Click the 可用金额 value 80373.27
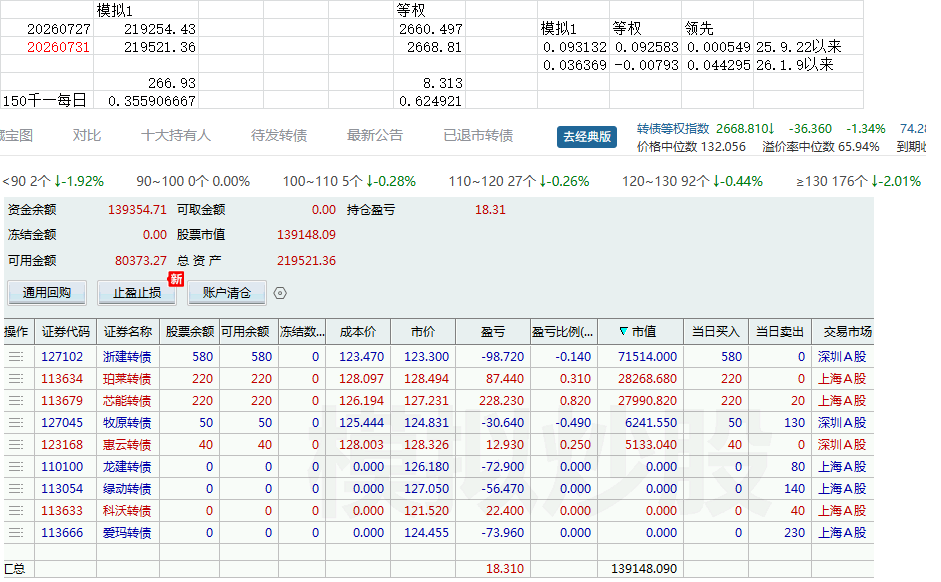 coord(140,261)
